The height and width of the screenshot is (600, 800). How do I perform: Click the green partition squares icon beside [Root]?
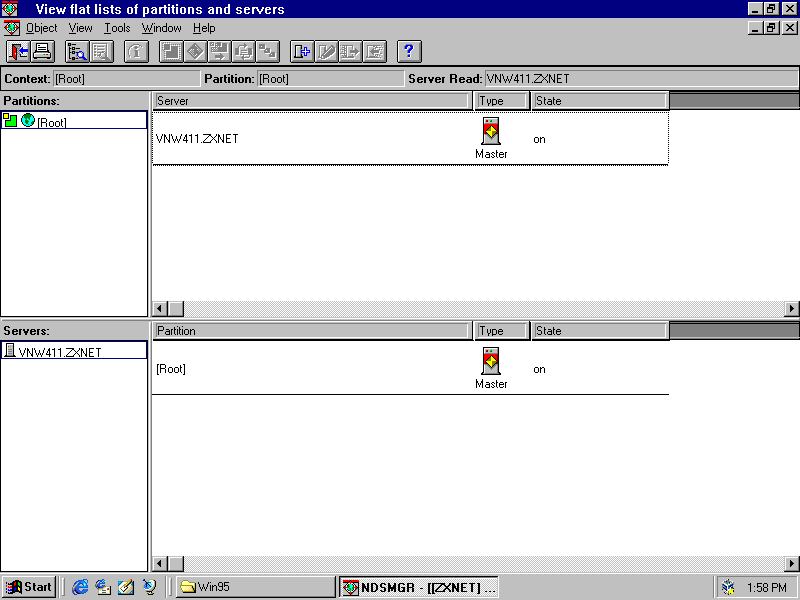(x=10, y=120)
